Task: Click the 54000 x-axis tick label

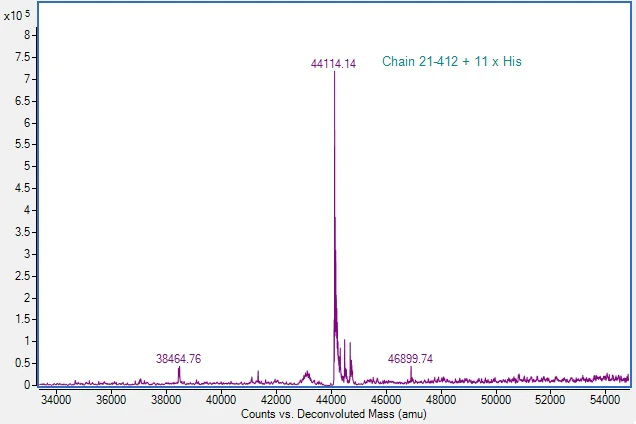Action: click(x=605, y=400)
